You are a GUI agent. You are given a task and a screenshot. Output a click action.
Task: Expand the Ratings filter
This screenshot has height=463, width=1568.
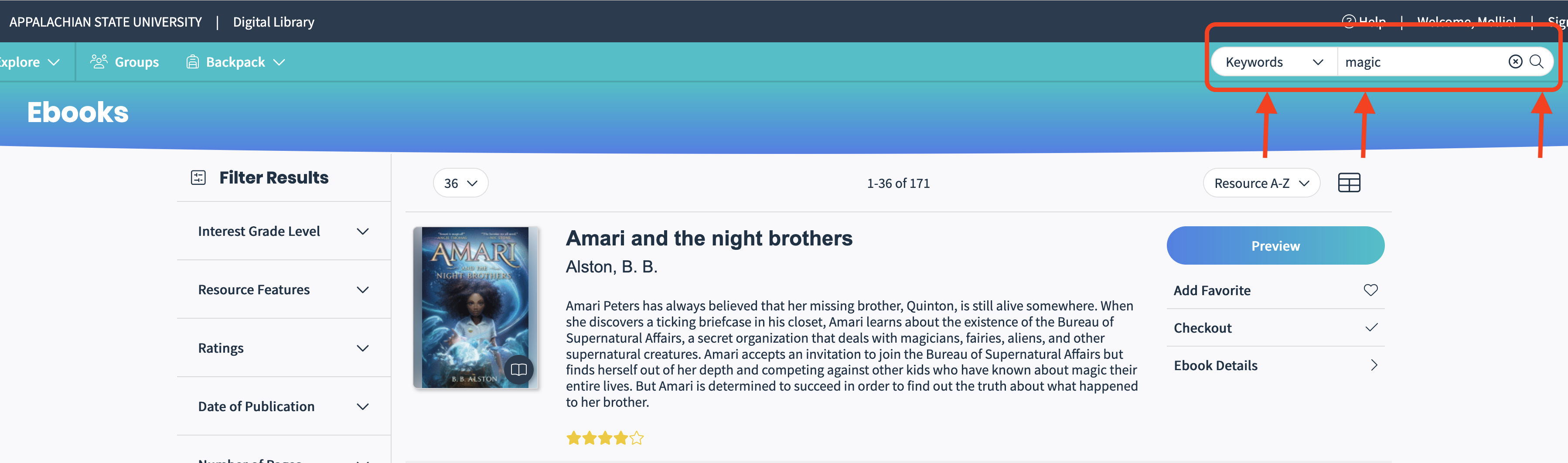[x=362, y=348]
